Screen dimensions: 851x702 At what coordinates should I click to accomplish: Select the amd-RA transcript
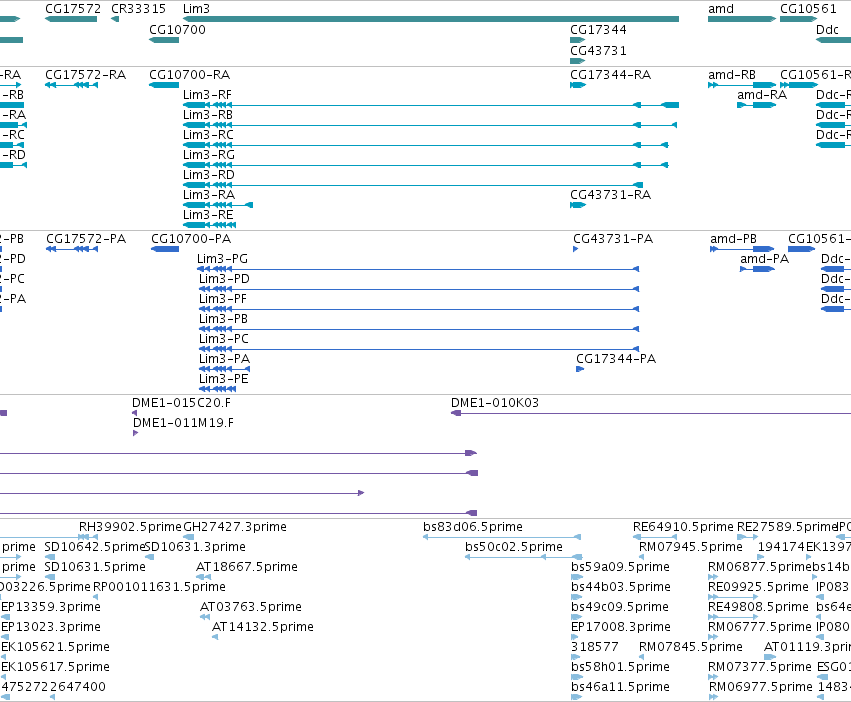[757, 105]
